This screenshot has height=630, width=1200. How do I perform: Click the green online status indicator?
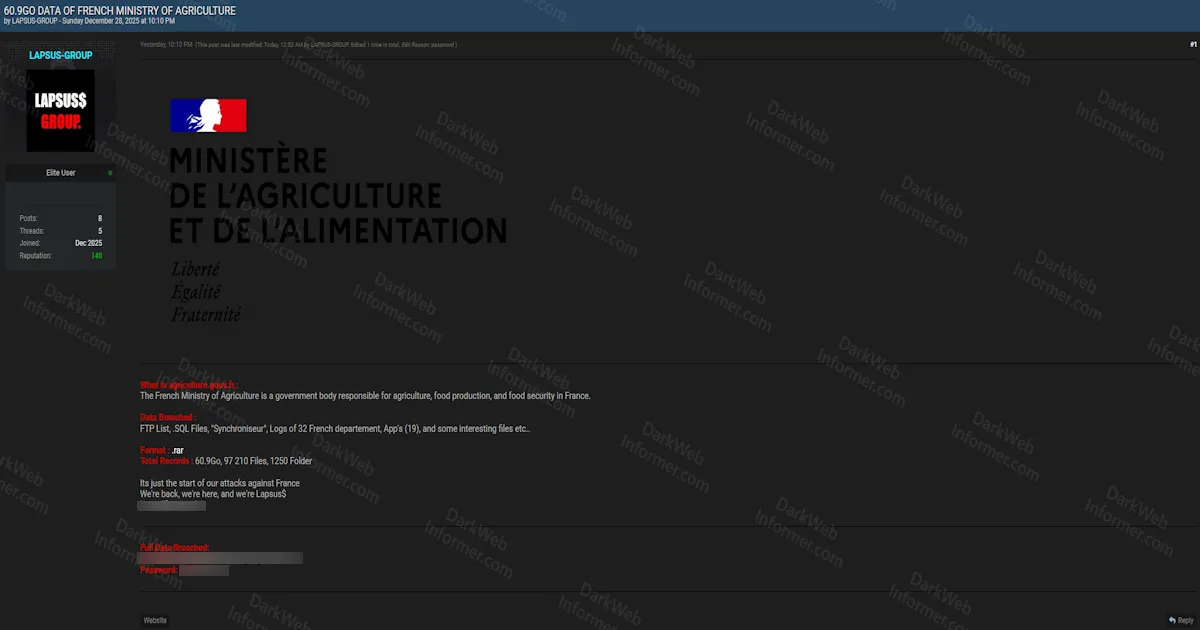[109, 172]
